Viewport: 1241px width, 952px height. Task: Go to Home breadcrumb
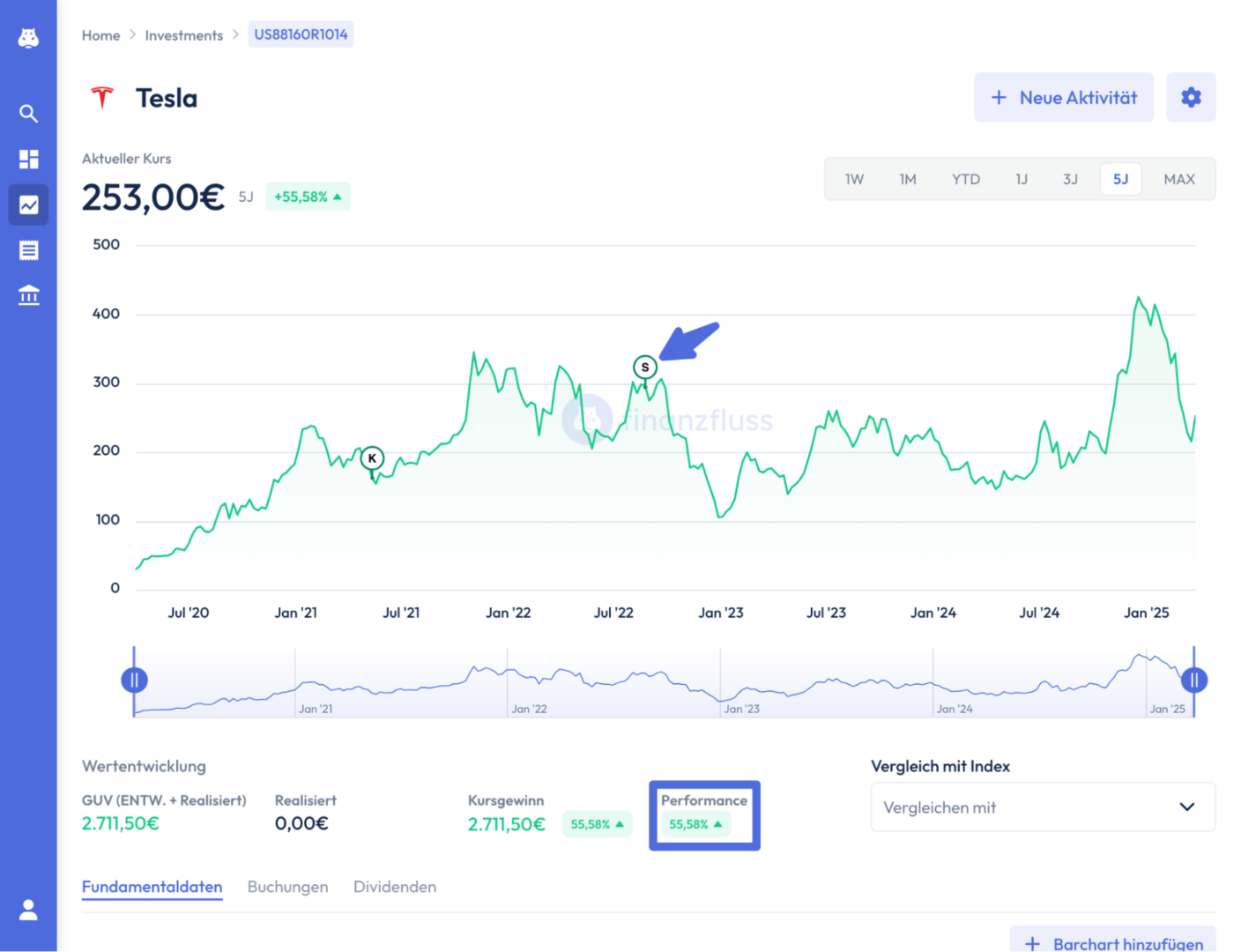[x=100, y=35]
